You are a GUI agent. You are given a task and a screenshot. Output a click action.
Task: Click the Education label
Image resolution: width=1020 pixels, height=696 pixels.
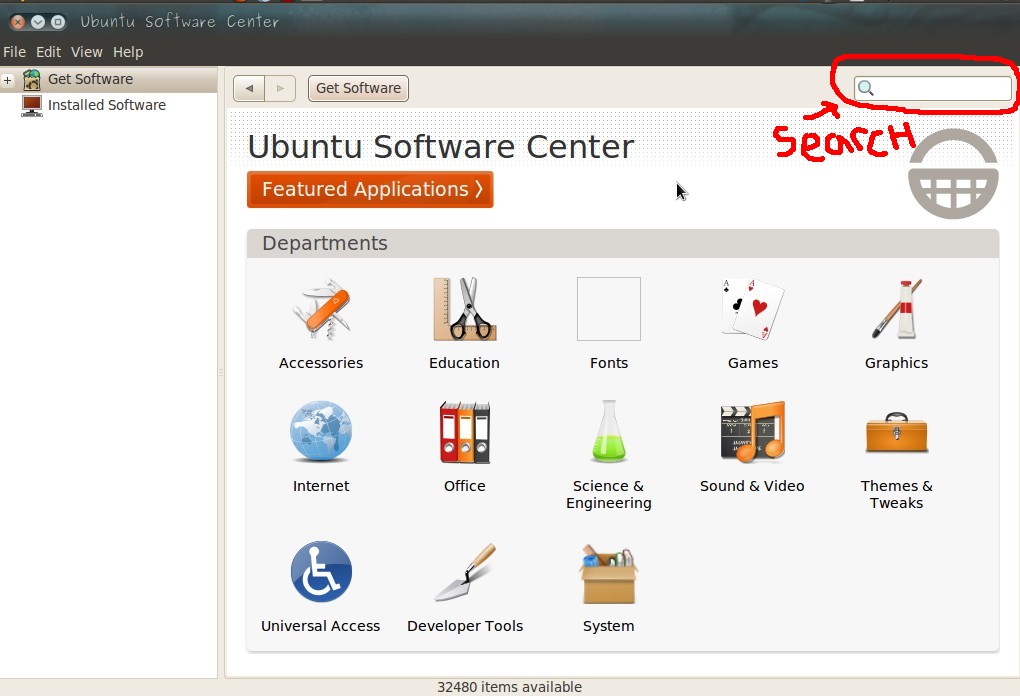(464, 363)
